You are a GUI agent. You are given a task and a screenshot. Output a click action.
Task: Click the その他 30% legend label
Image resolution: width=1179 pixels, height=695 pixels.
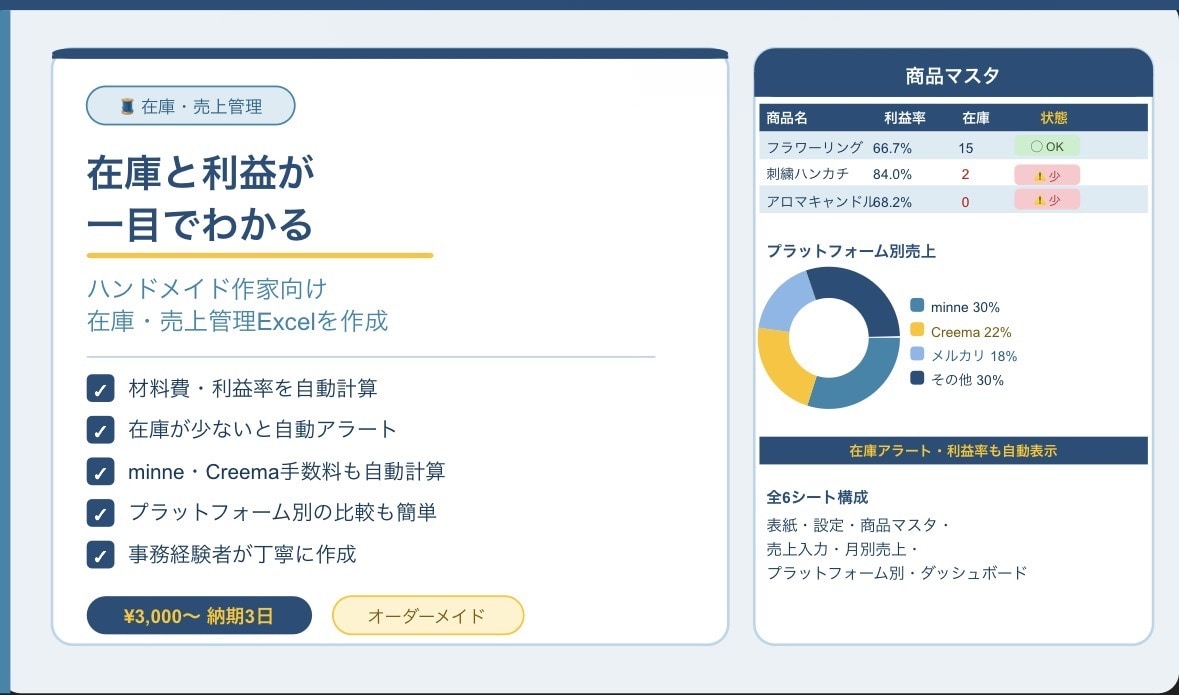[x=967, y=380]
